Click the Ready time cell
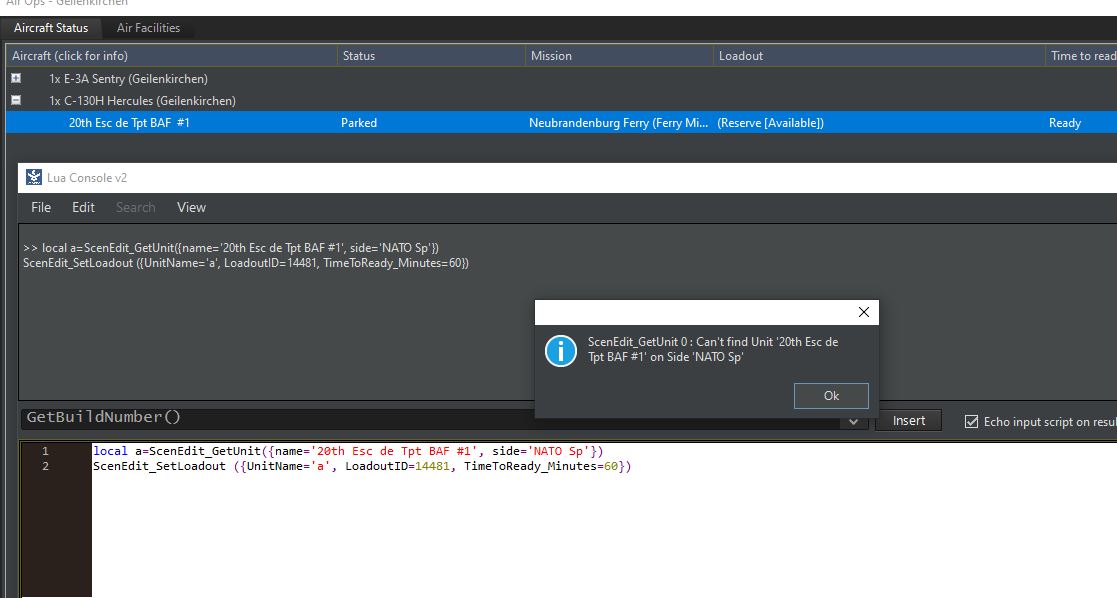The height and width of the screenshot is (598, 1117). (x=1065, y=123)
